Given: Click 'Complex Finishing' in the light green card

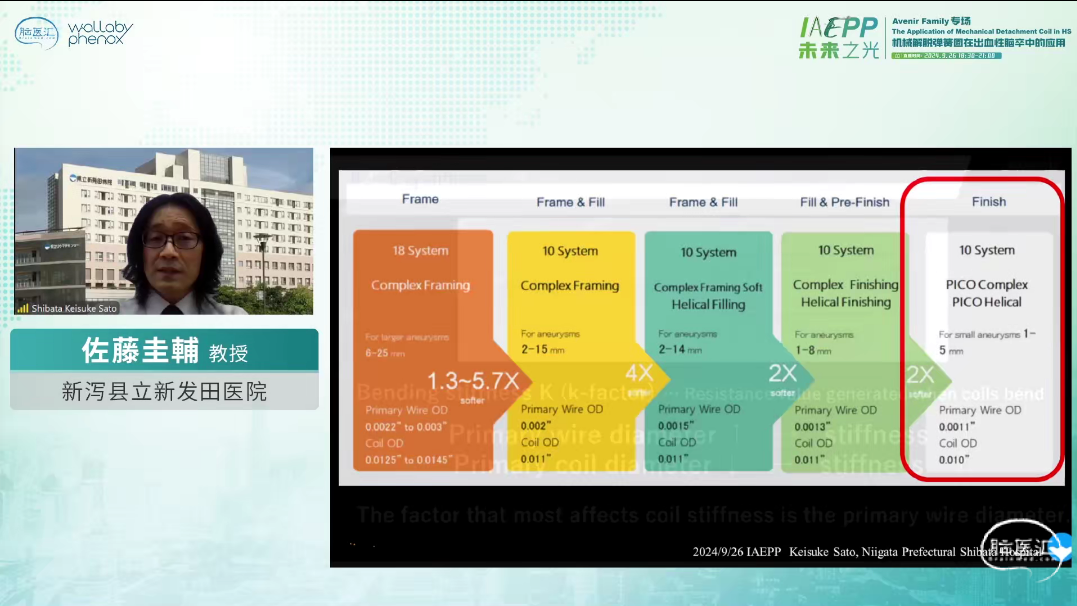Looking at the screenshot, I should [846, 284].
